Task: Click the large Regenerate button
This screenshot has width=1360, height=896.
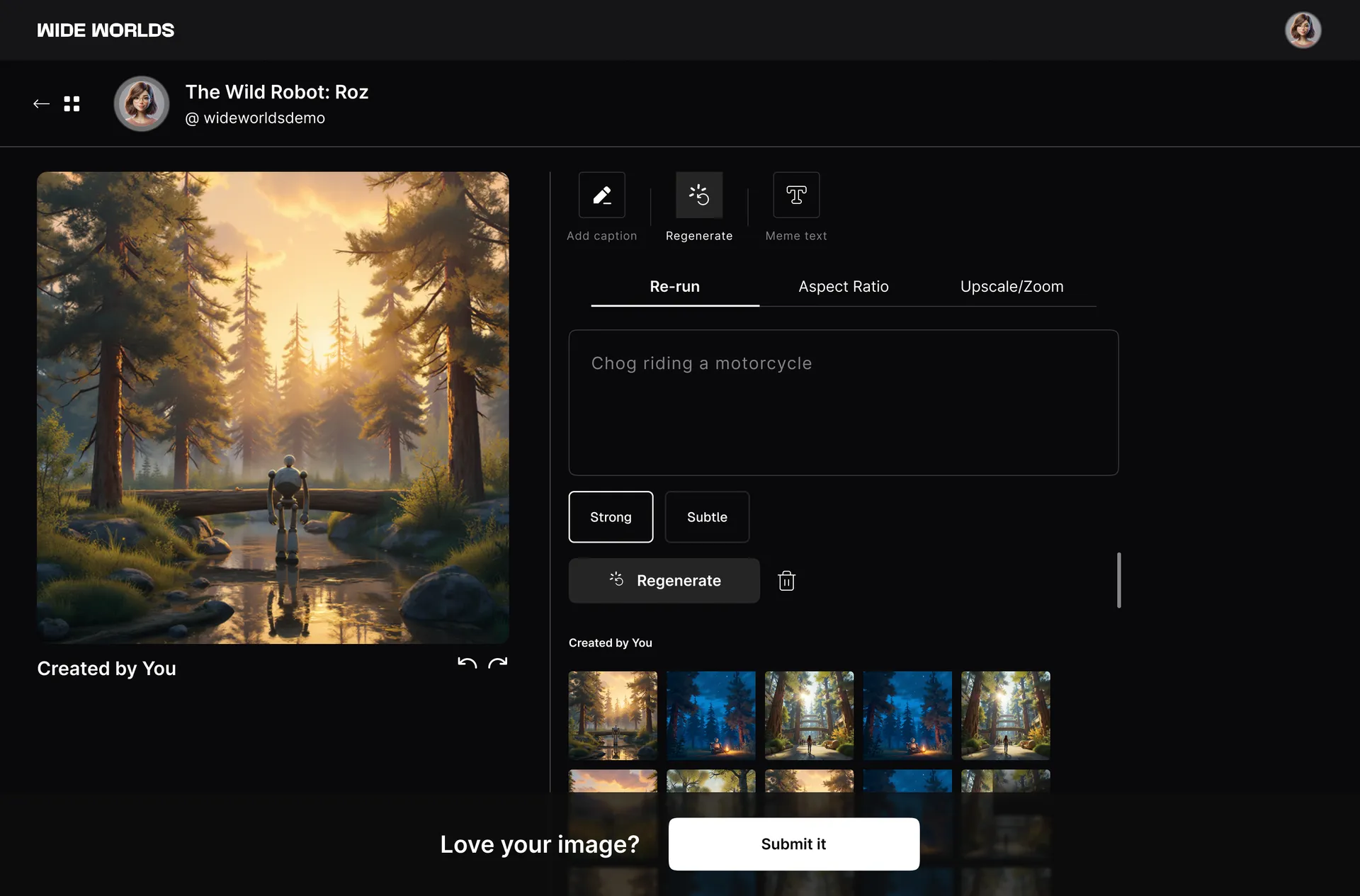Action: 664,581
